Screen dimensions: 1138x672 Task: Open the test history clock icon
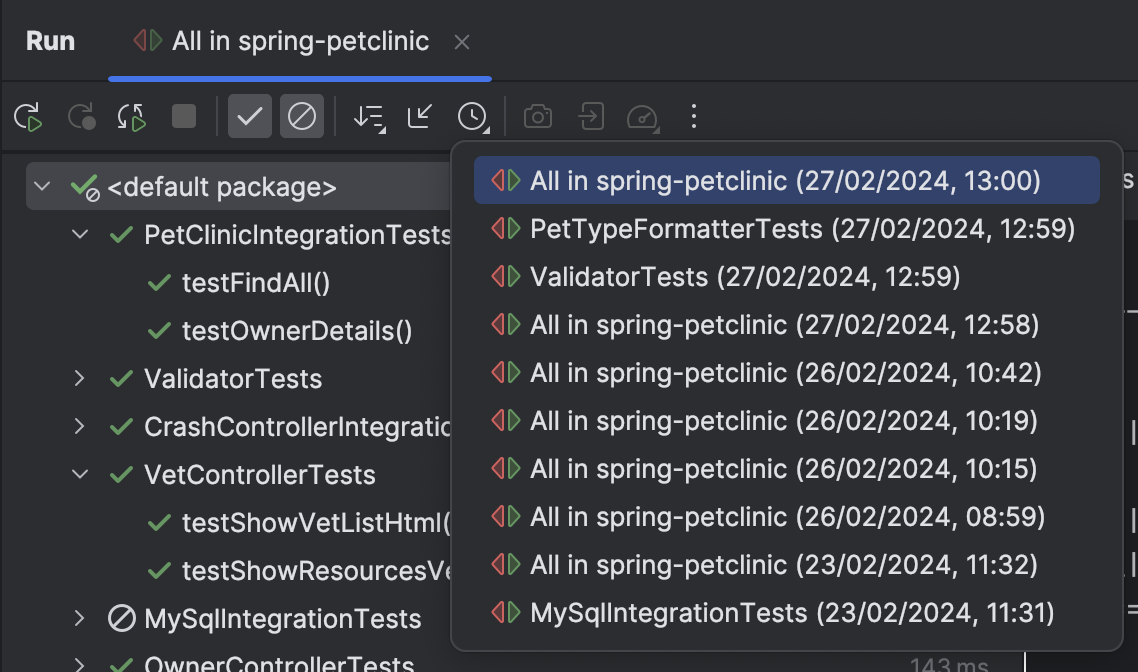pos(471,116)
